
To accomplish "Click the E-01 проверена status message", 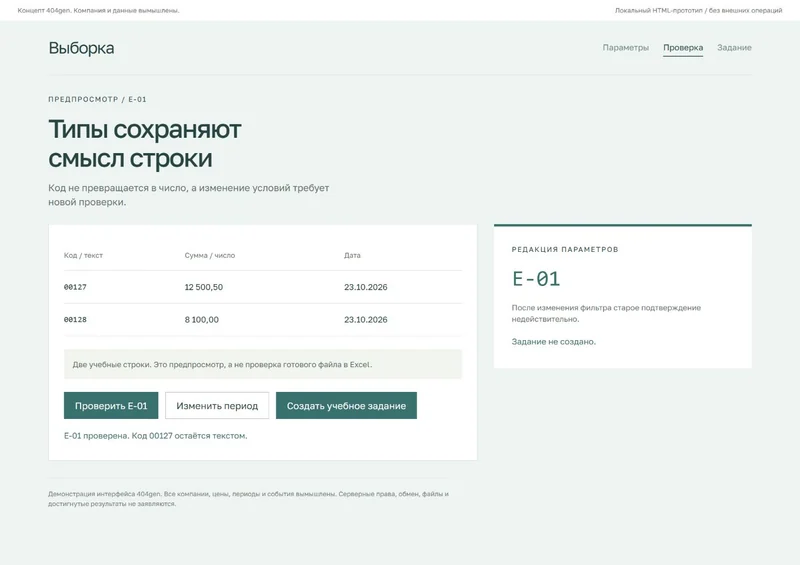I will [x=155, y=435].
